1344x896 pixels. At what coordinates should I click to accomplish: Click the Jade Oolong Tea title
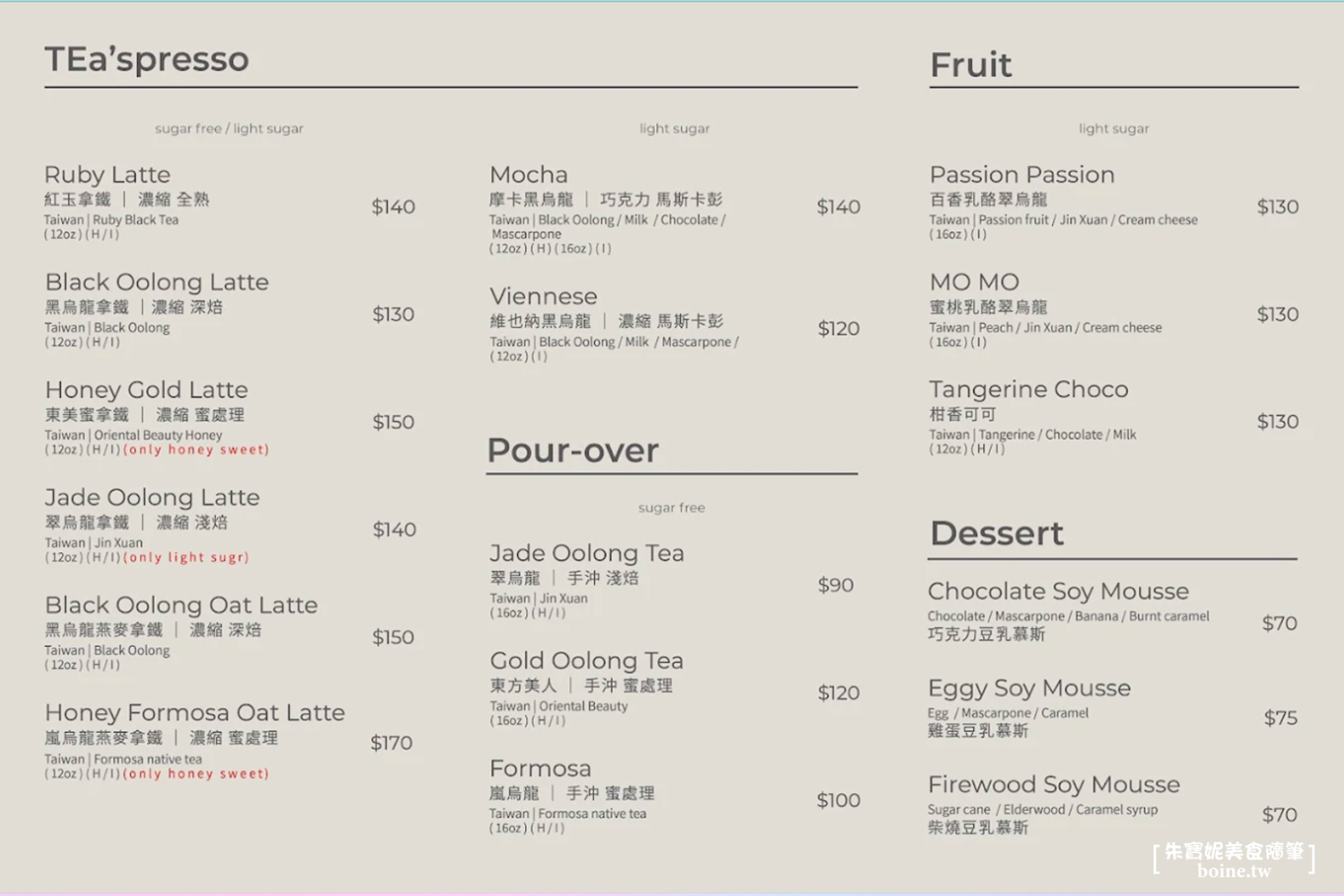coord(587,553)
